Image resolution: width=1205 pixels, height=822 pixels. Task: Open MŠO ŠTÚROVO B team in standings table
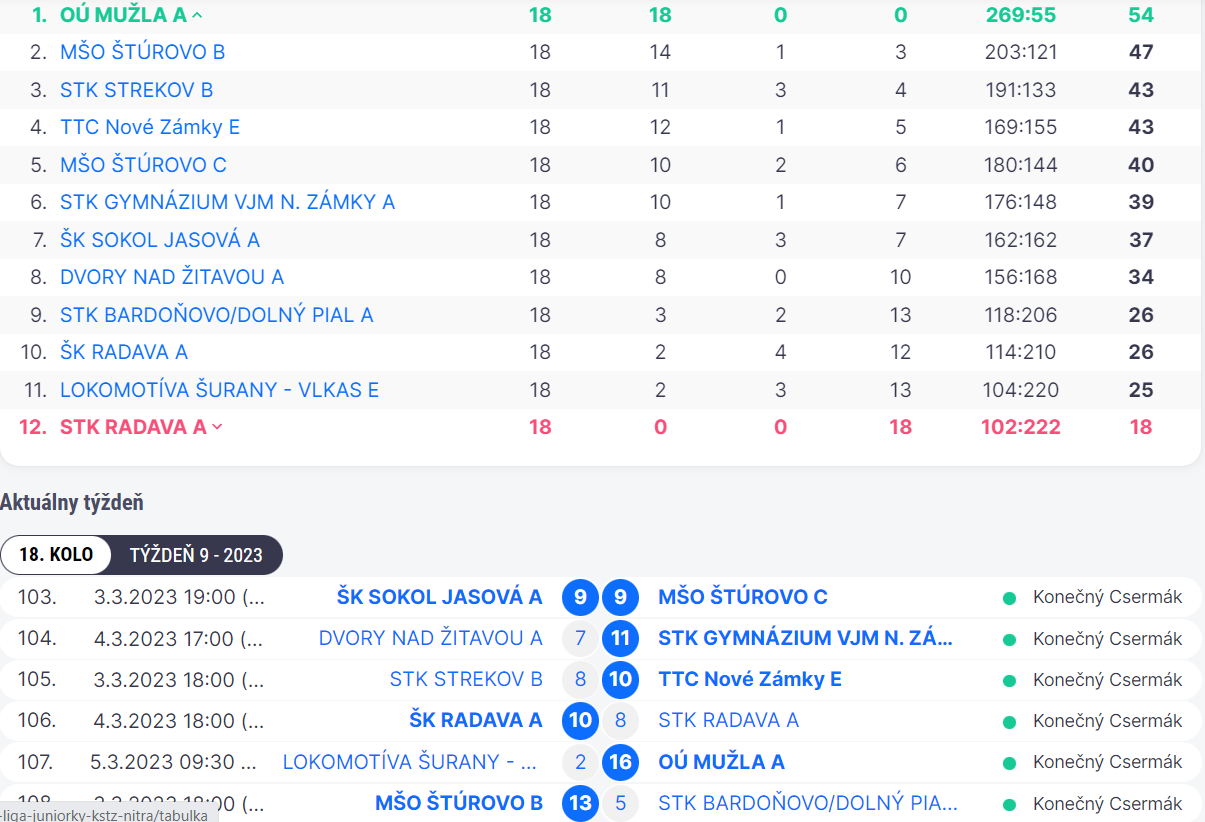point(143,52)
